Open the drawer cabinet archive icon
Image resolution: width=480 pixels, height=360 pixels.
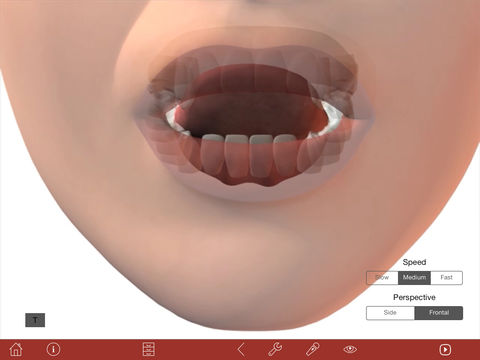click(x=149, y=349)
